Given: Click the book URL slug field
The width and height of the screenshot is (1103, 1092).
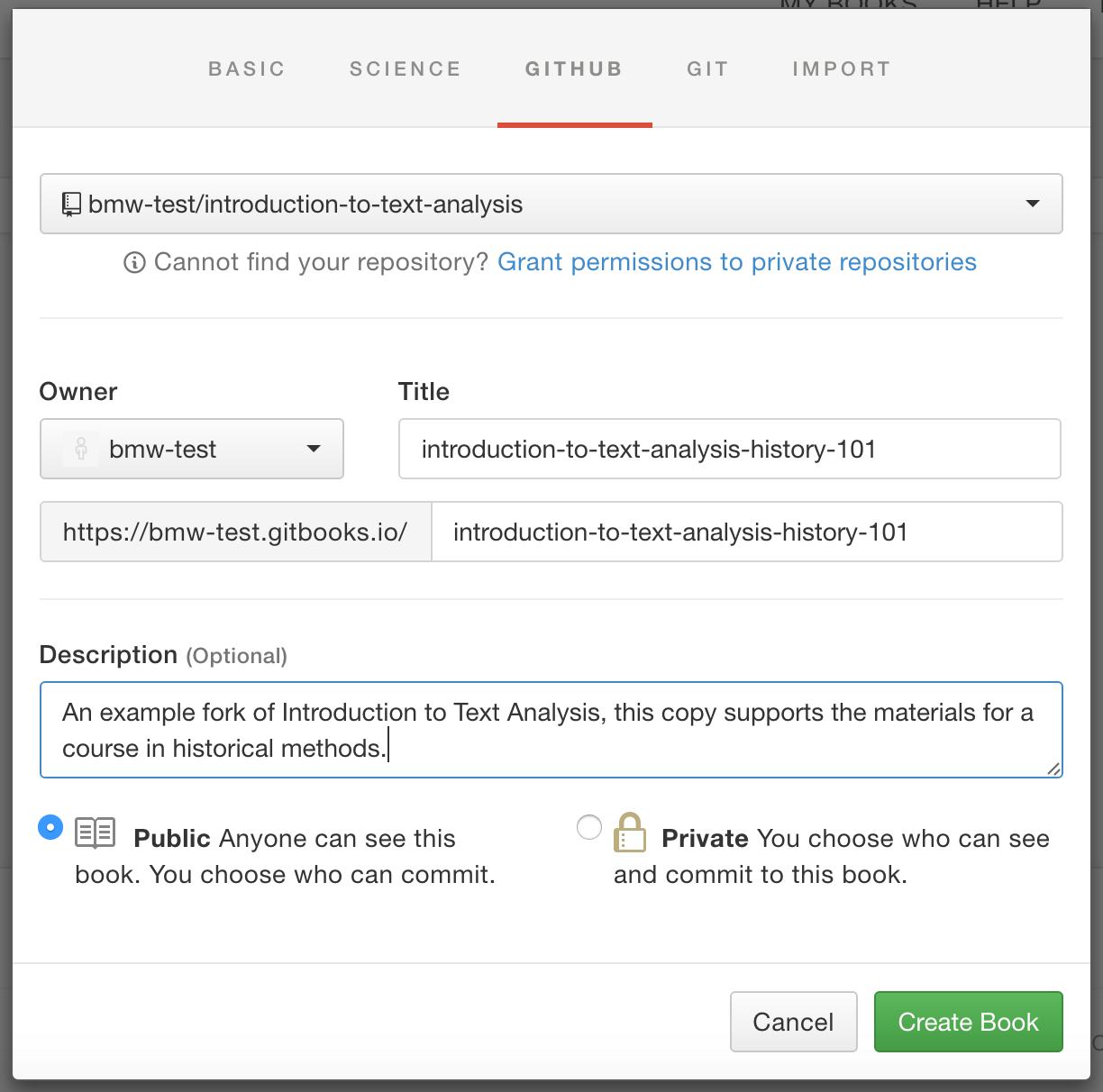Looking at the screenshot, I should coord(746,532).
